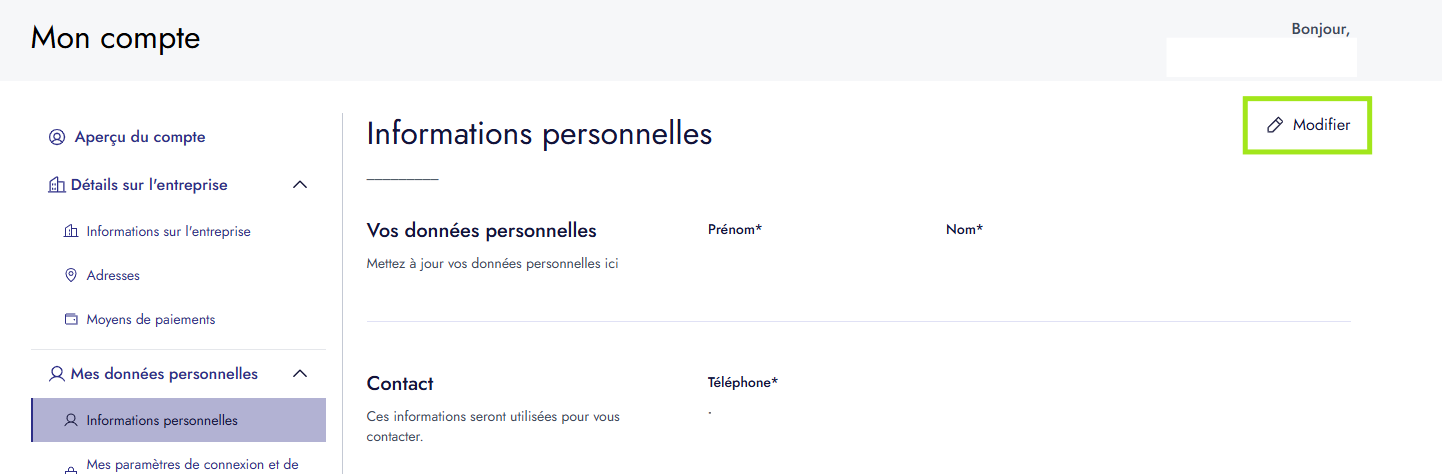Open the Aperçu du compte page
Screen dimensions: 1442x474
(140, 137)
